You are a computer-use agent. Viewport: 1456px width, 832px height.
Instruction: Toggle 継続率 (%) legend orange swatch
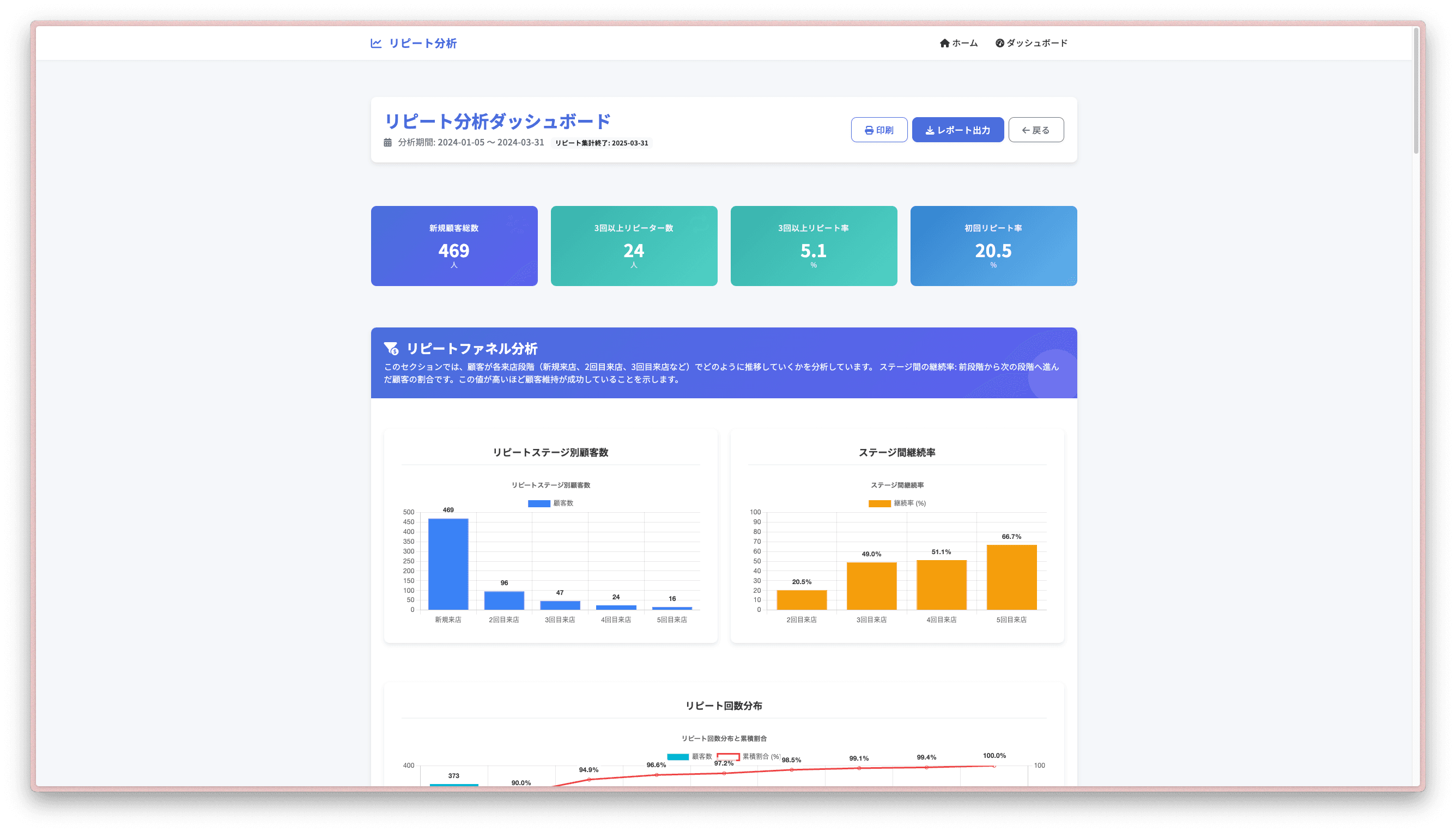pyautogui.click(x=879, y=503)
